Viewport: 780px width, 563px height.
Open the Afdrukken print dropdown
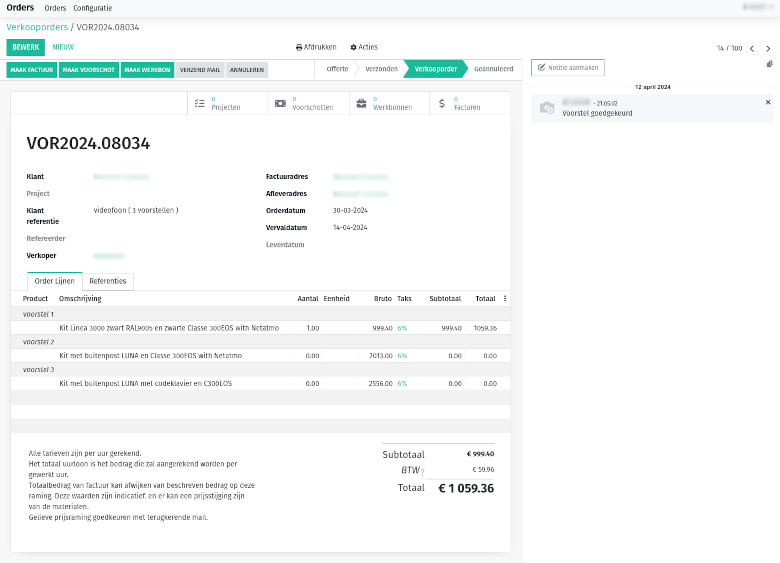pyautogui.click(x=316, y=47)
